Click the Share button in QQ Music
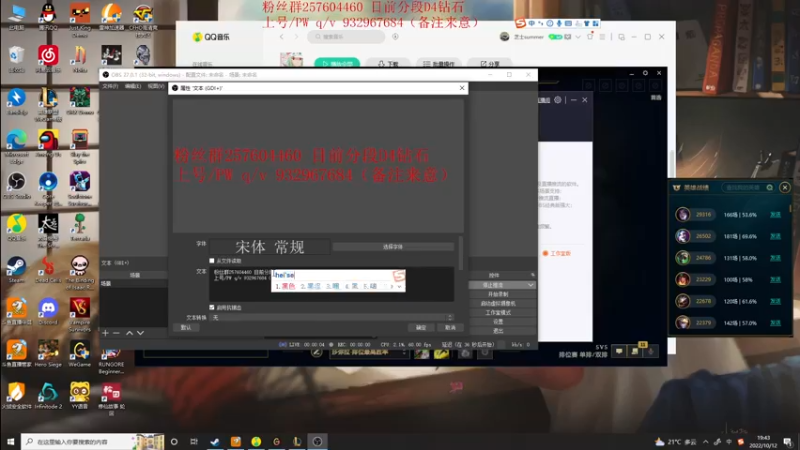800x450 pixels. pos(490,64)
